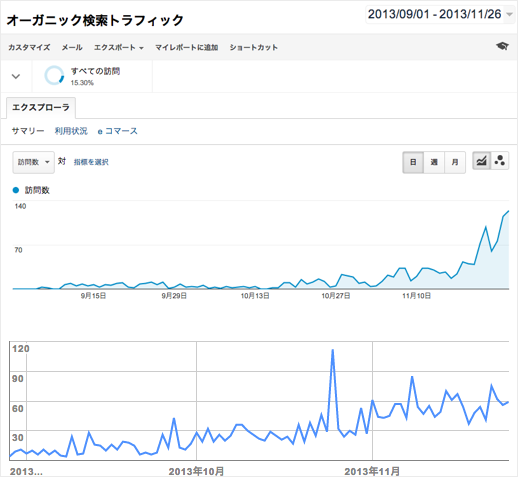Viewport: 520px width, 479px height.
Task: Click the 訪問数 legend blue dot
Action: (x=16, y=190)
